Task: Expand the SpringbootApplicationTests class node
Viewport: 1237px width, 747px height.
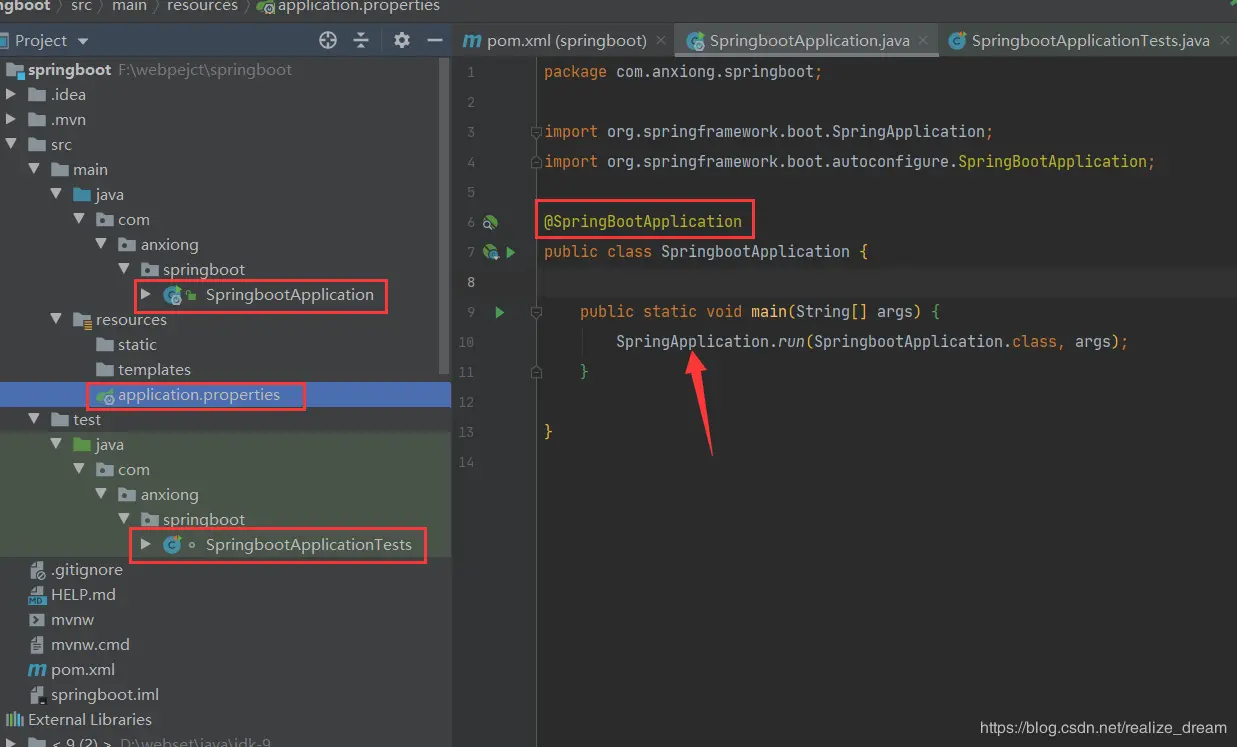Action: click(146, 545)
